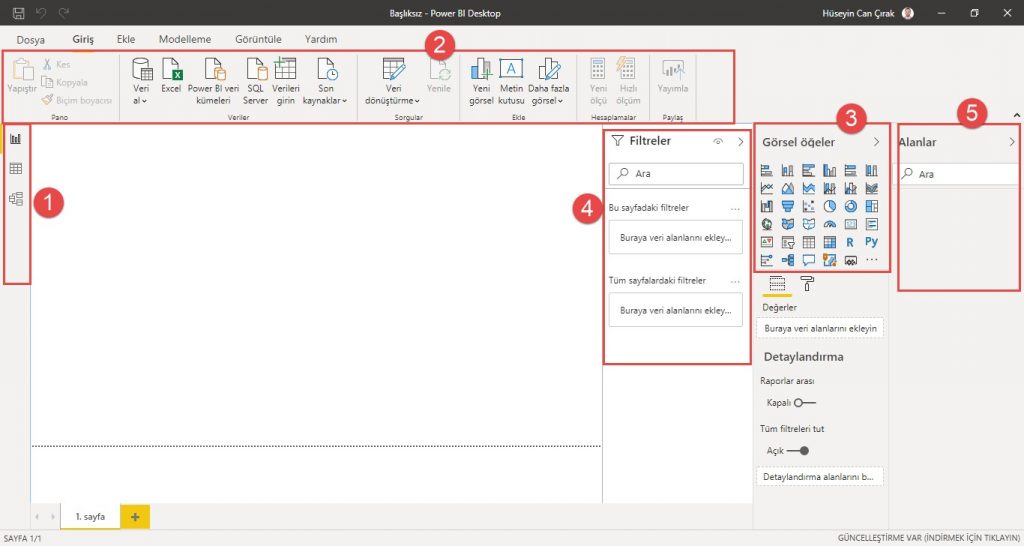Open the Data view table icon in sidebar
Screen dimensions: 1024x546
pyautogui.click(x=16, y=169)
